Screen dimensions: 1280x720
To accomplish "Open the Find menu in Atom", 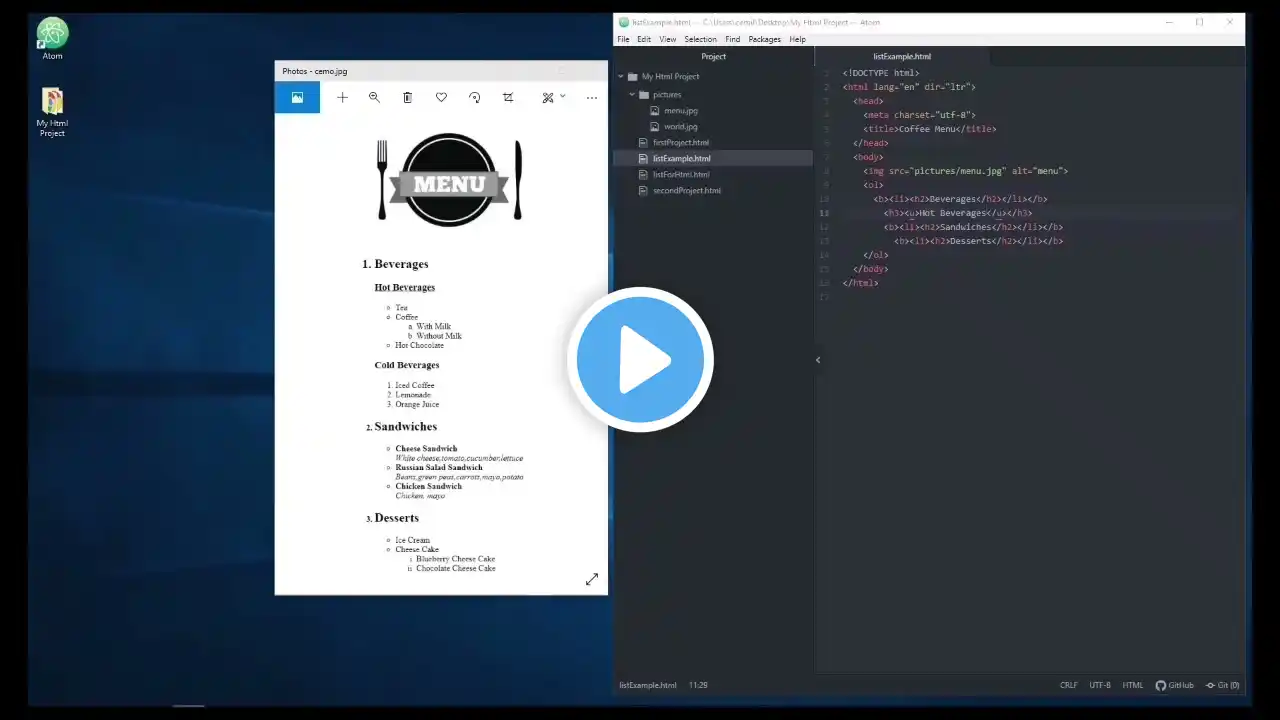I will [733, 39].
